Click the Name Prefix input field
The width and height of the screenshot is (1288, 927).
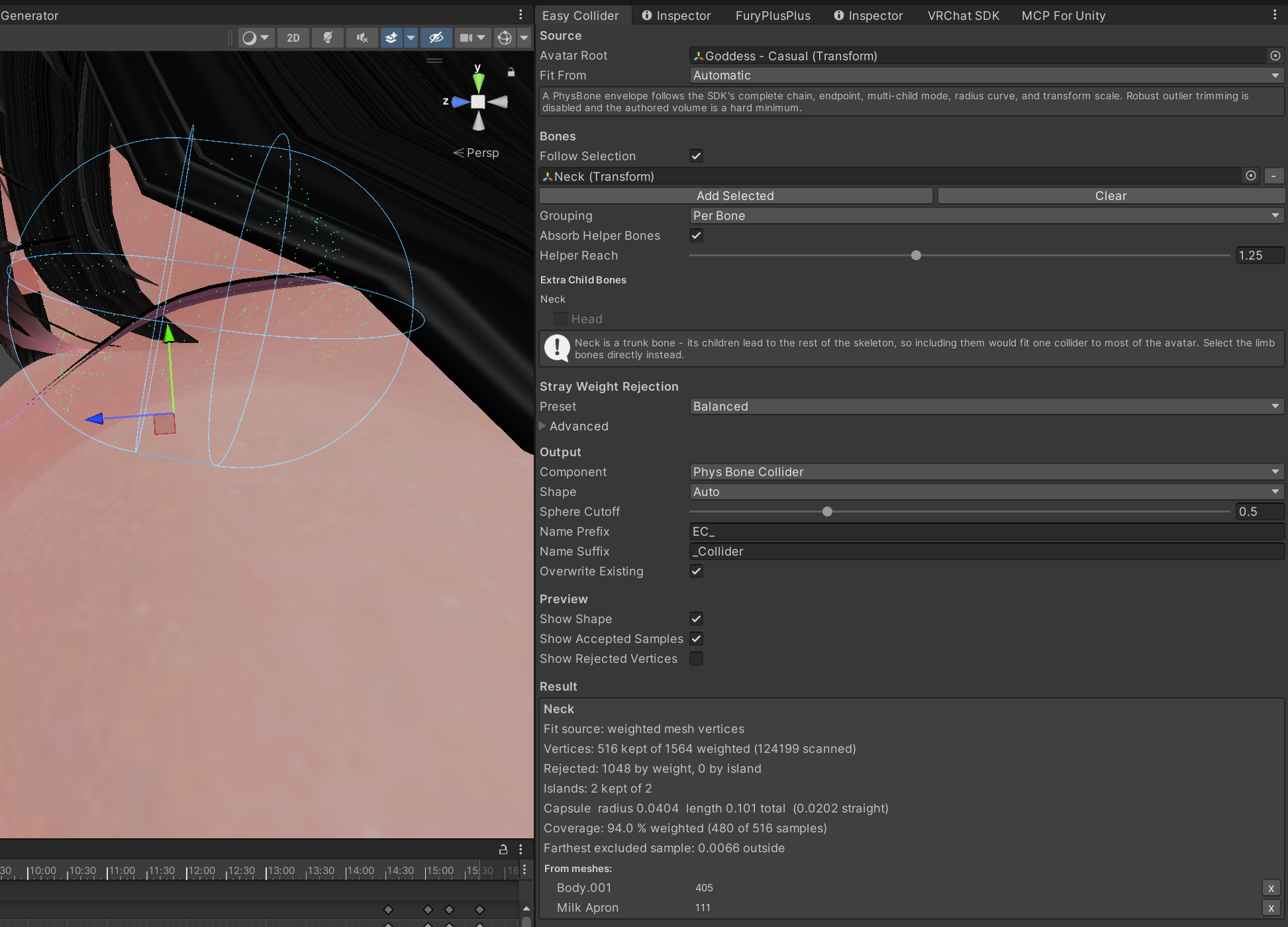tap(987, 532)
